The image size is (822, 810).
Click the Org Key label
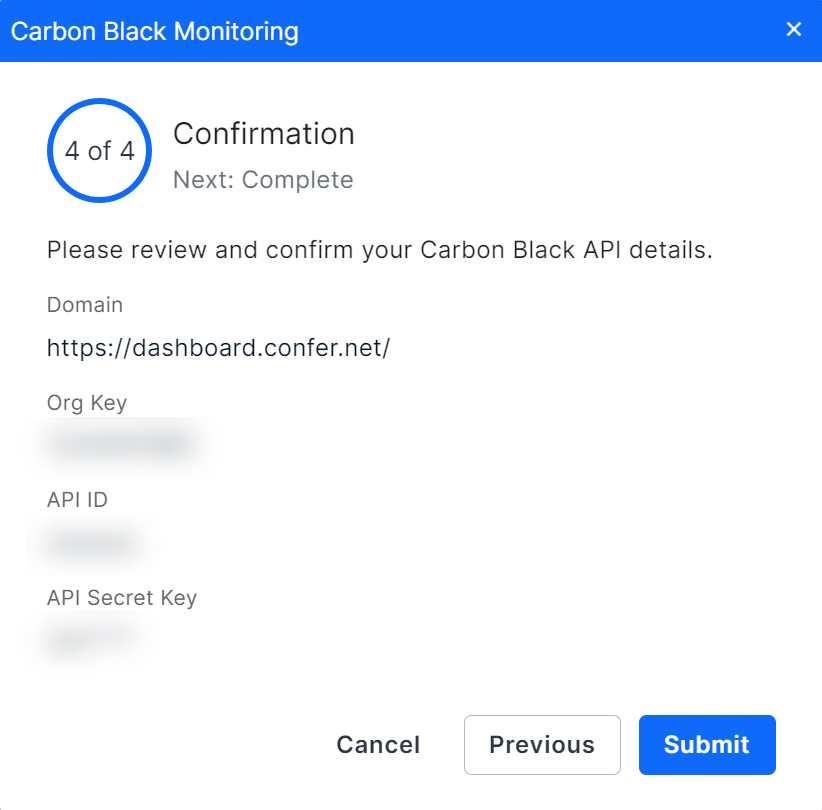click(87, 403)
